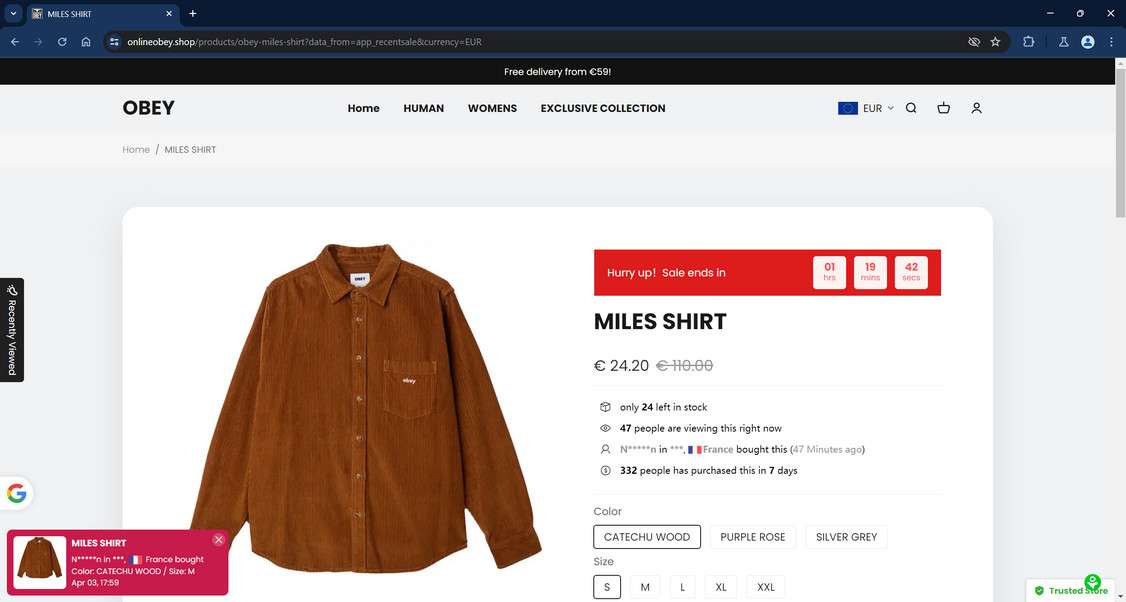This screenshot has width=1126, height=602.
Task: Click the browser back arrow
Action: (15, 42)
